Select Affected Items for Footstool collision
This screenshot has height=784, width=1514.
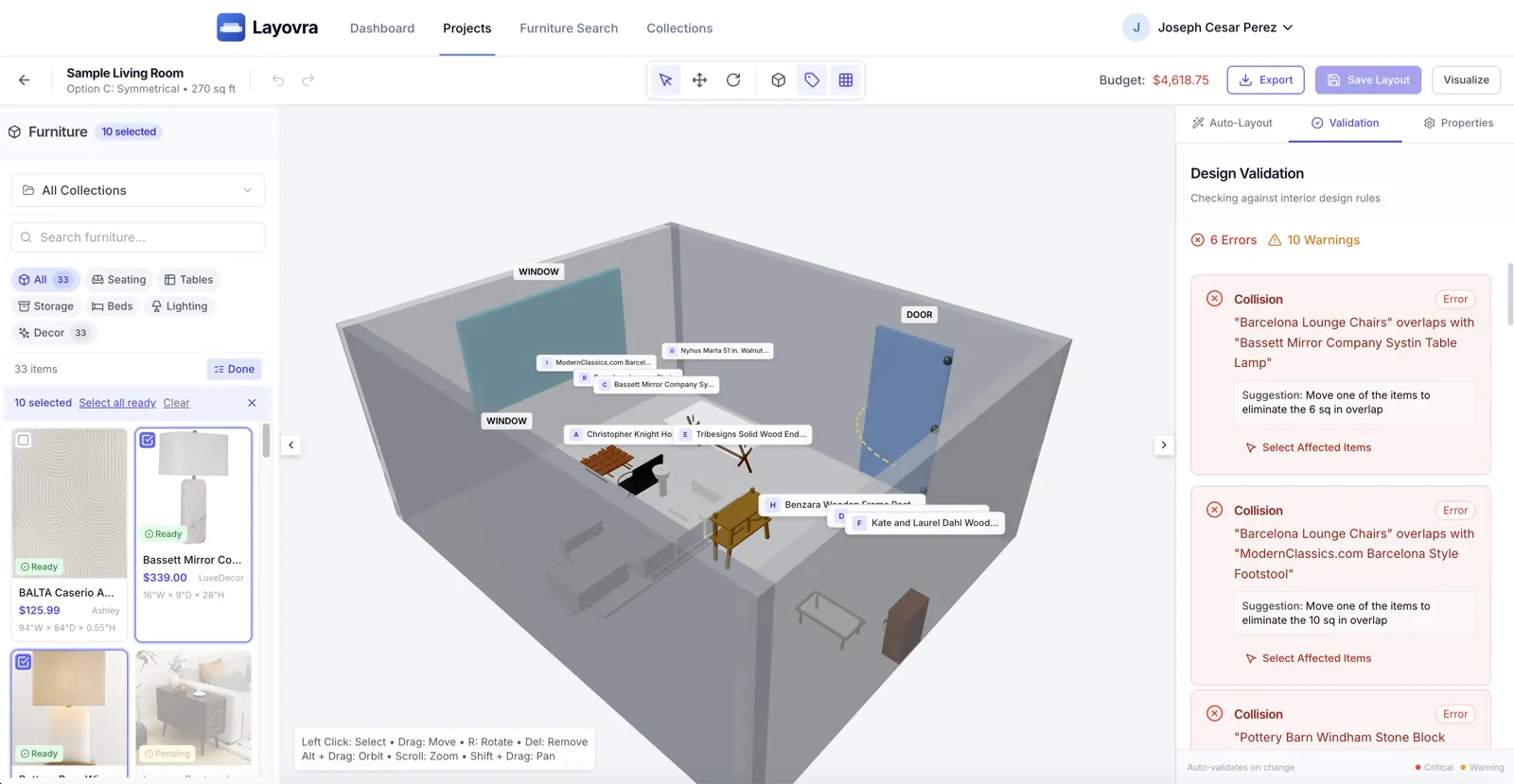pyautogui.click(x=1309, y=658)
